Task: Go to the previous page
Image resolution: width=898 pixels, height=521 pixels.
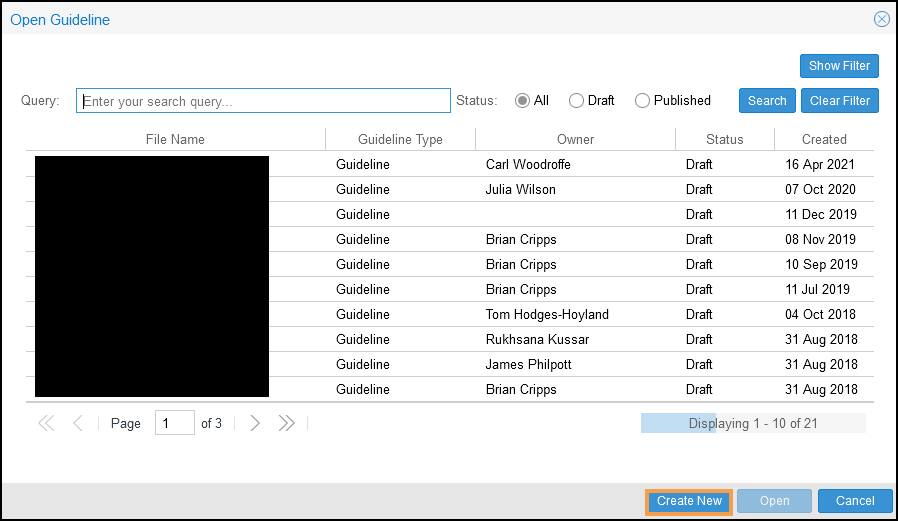Action: pos(78,423)
